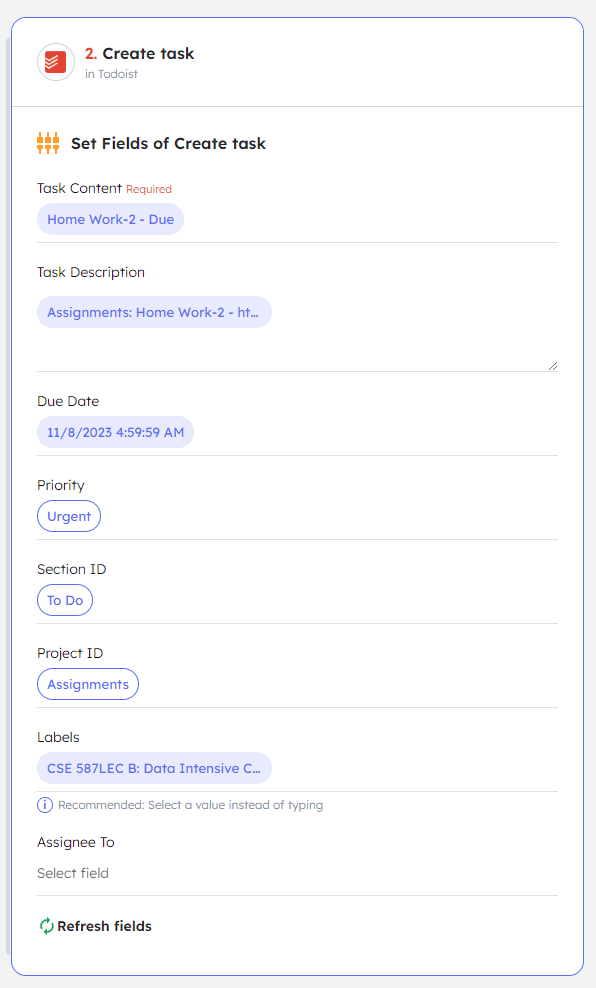Open the Section ID To Do dropdown
The image size is (596, 988).
tap(65, 600)
